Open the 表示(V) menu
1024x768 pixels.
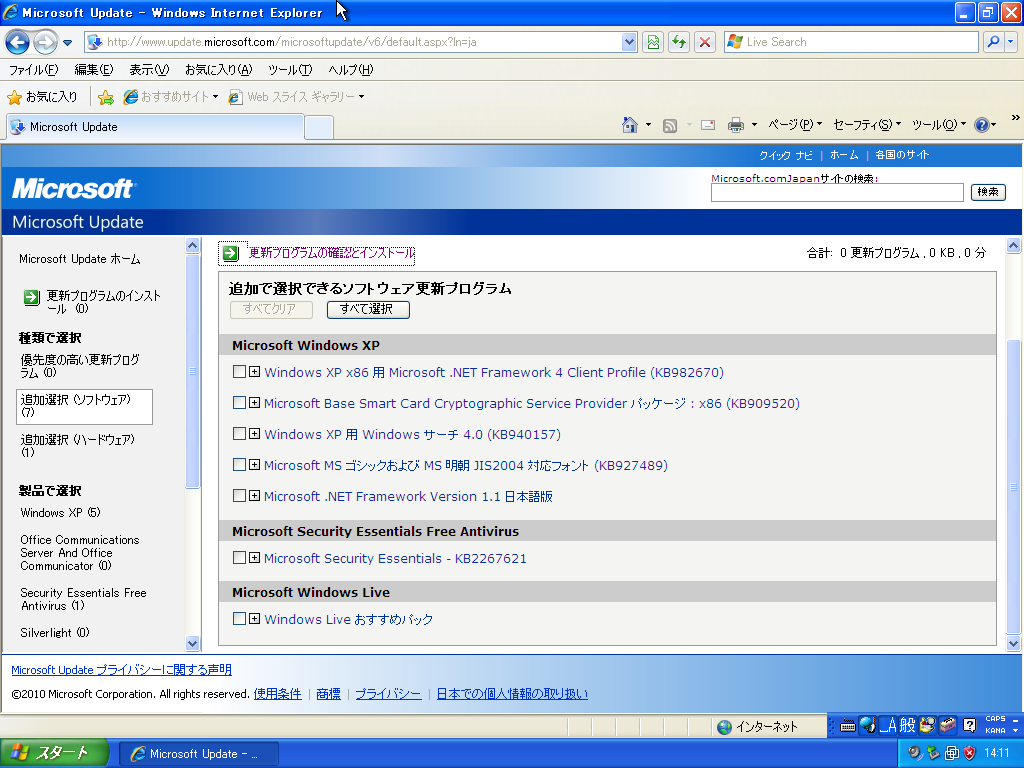coord(149,69)
